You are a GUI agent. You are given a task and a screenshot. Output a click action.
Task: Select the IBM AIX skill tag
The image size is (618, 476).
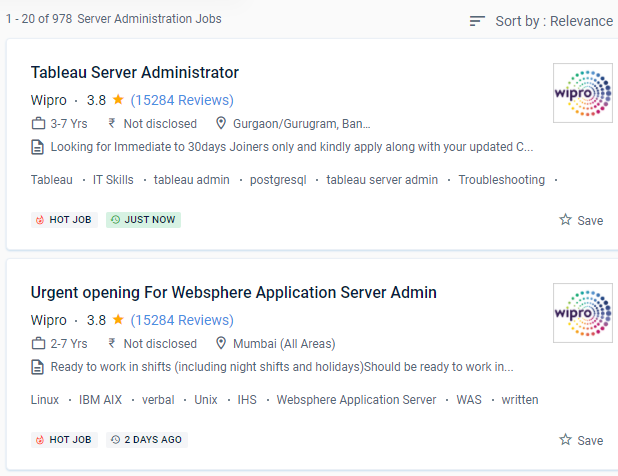[100, 400]
